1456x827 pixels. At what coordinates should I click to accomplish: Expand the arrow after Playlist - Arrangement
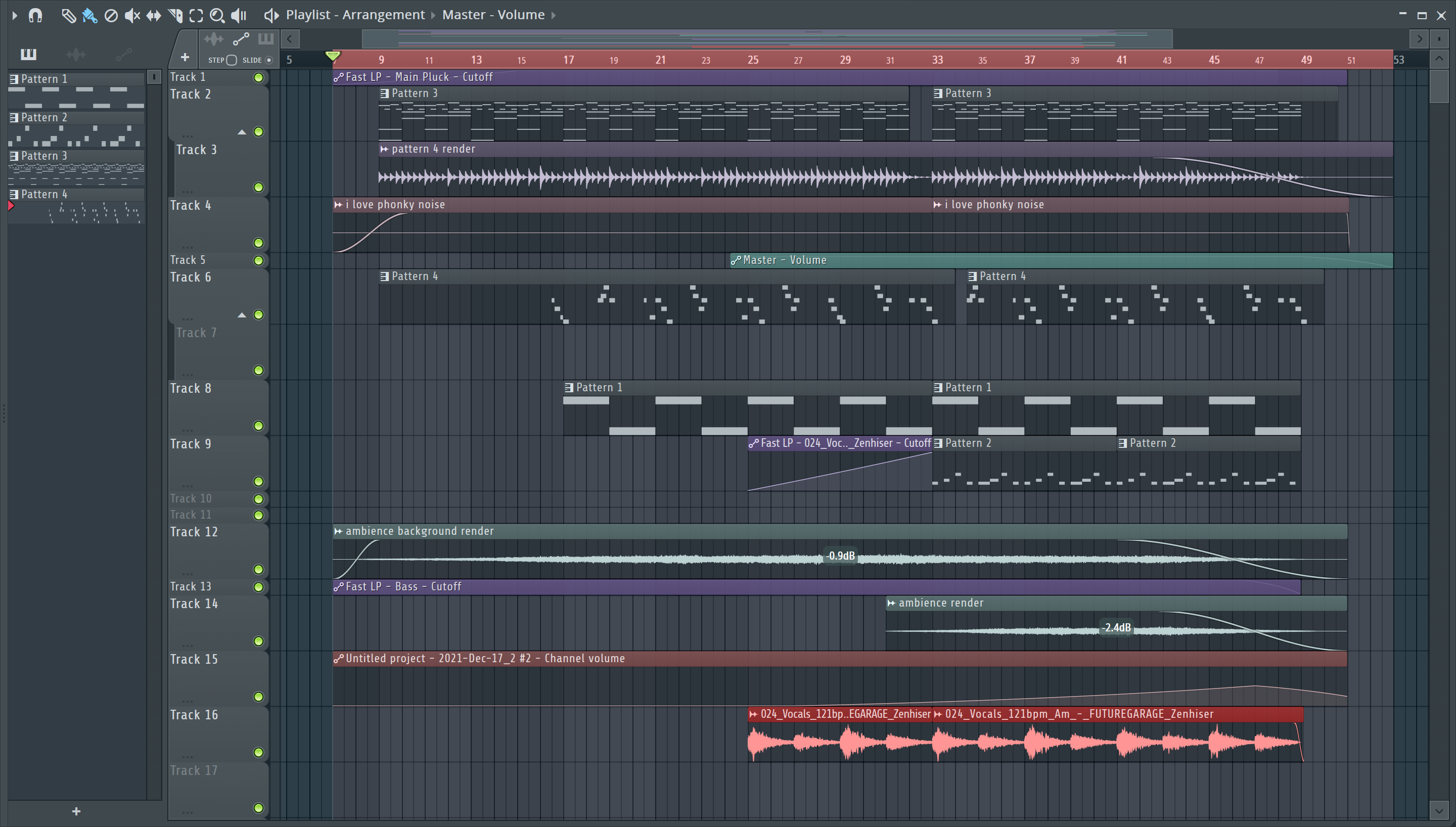(433, 15)
